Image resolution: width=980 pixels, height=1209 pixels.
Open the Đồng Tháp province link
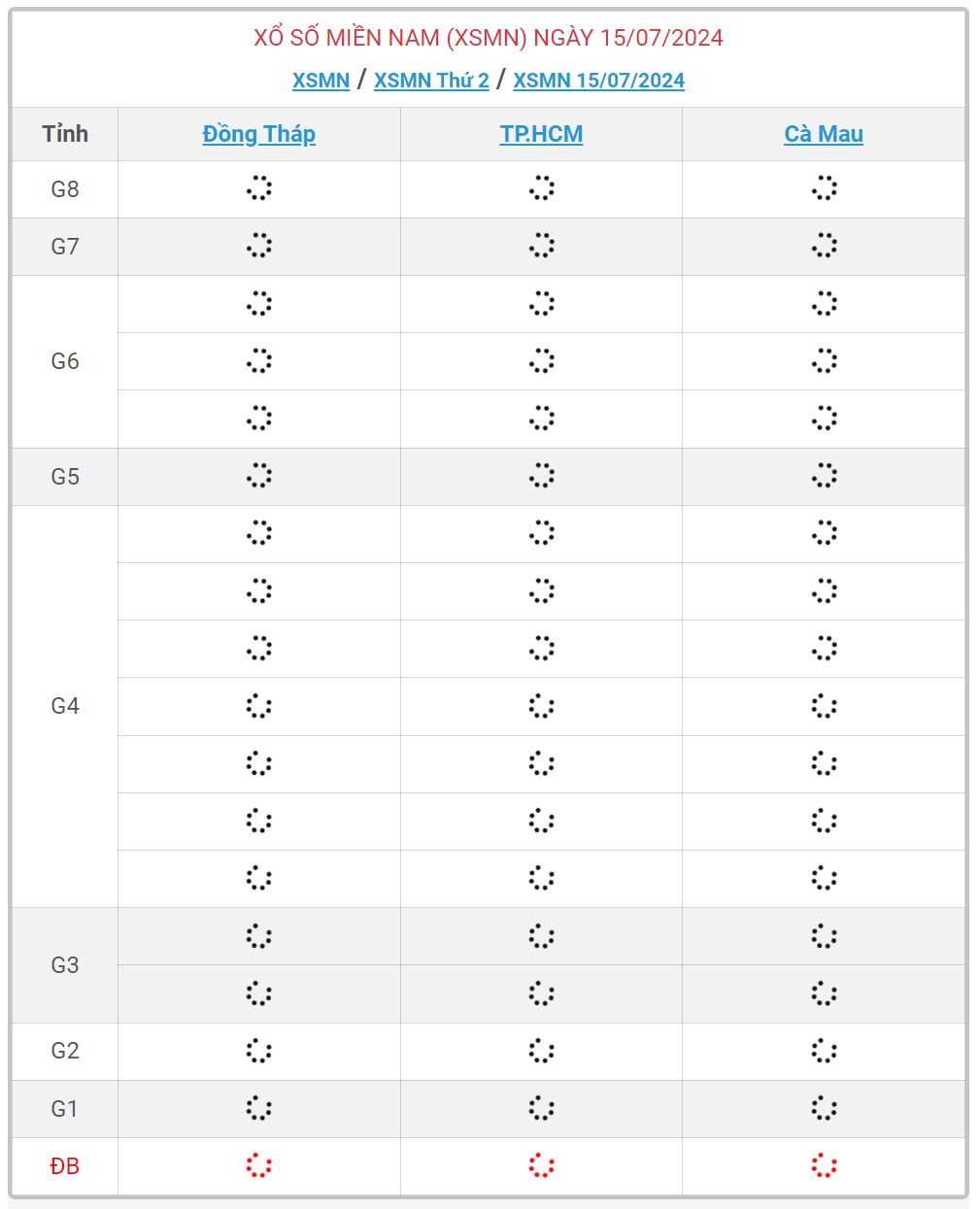pos(258,134)
